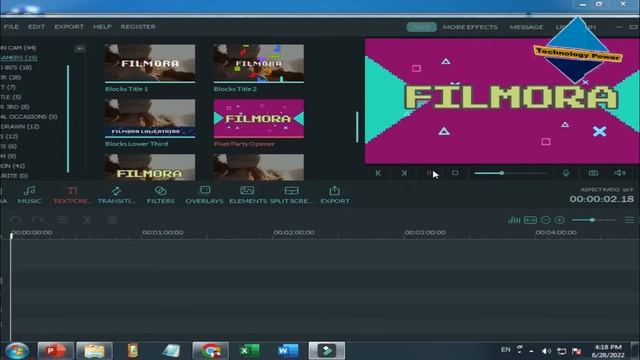The height and width of the screenshot is (360, 640).
Task: Select the 'IN CAM (44)' category
Action: coord(18,48)
